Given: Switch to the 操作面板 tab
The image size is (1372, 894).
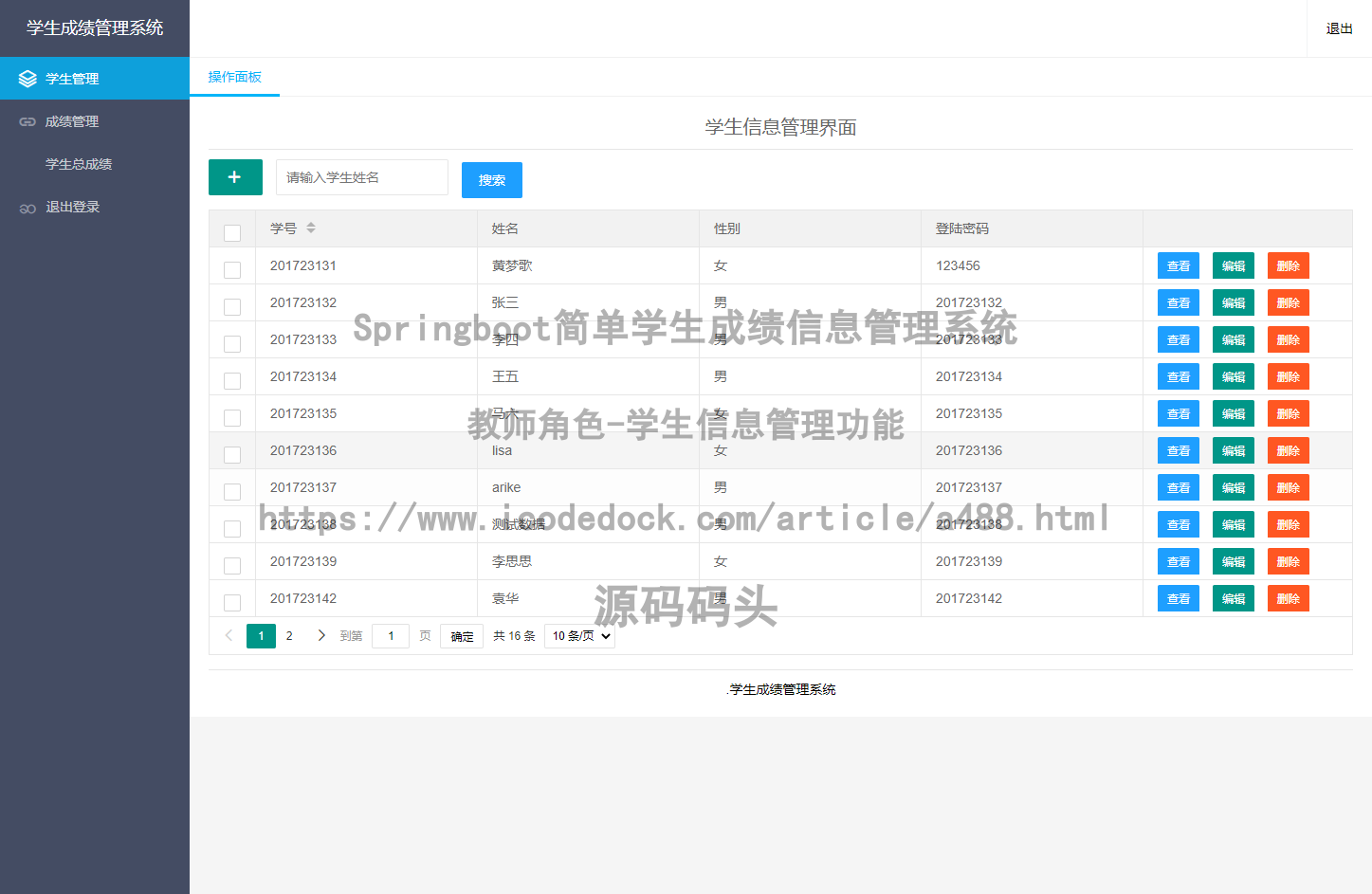Looking at the screenshot, I should coord(234,77).
